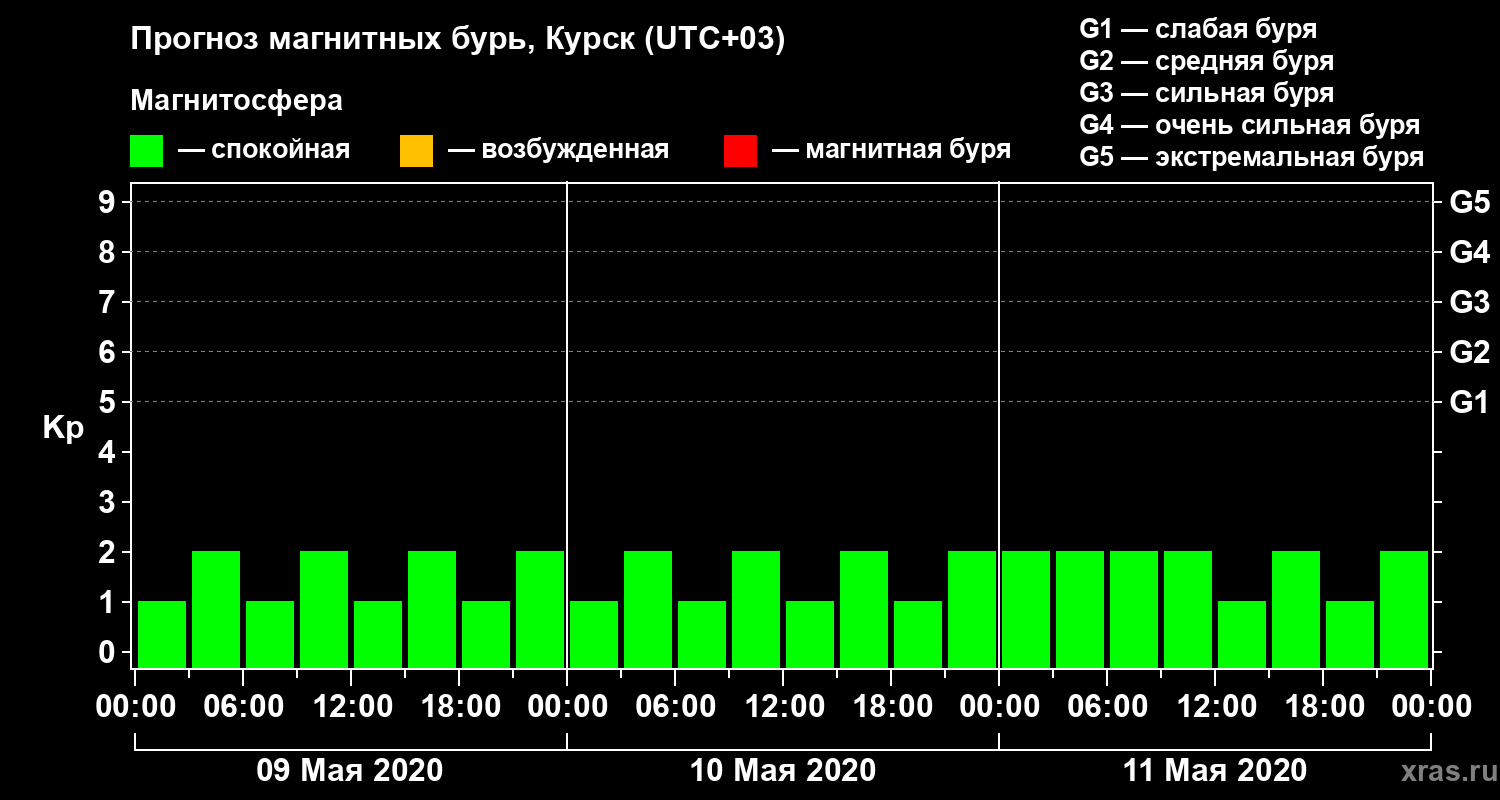Viewport: 1500px width, 800px height.
Task: Click the 'G4' label on the right axis
Action: tap(1469, 252)
